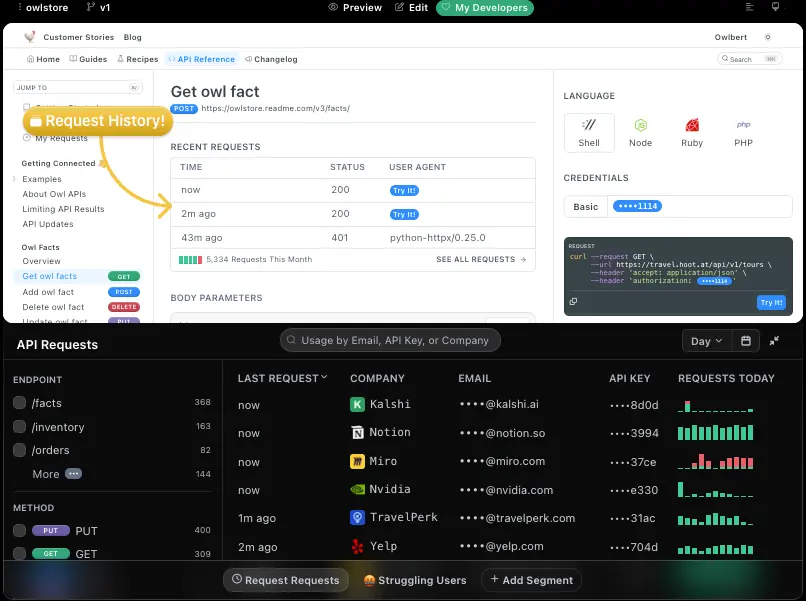Click the More ellipsis badge under Endpoint
The image size is (806, 601).
coord(74,473)
